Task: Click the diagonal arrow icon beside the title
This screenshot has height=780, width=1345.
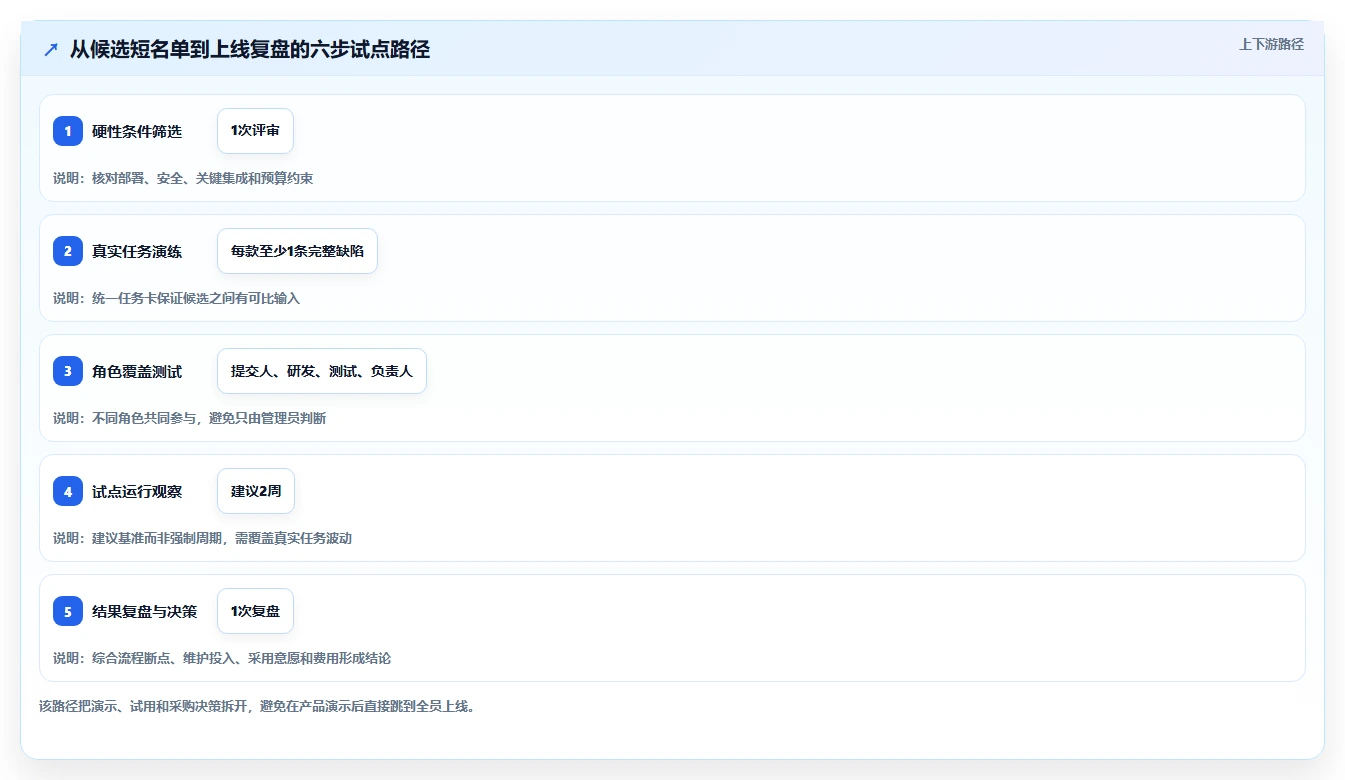Action: [x=51, y=50]
